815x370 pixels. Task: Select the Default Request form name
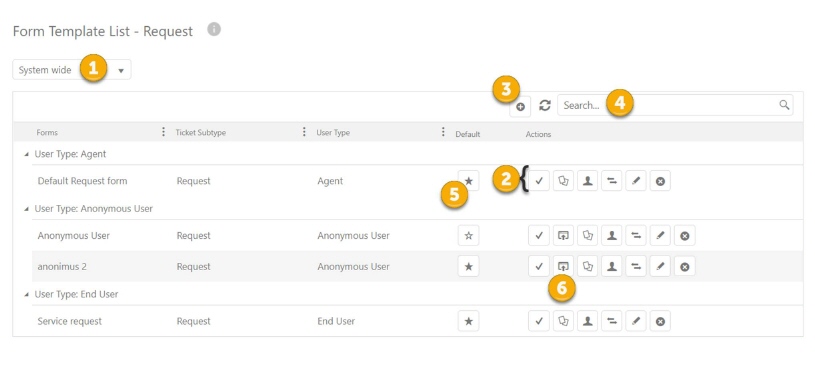click(82, 181)
